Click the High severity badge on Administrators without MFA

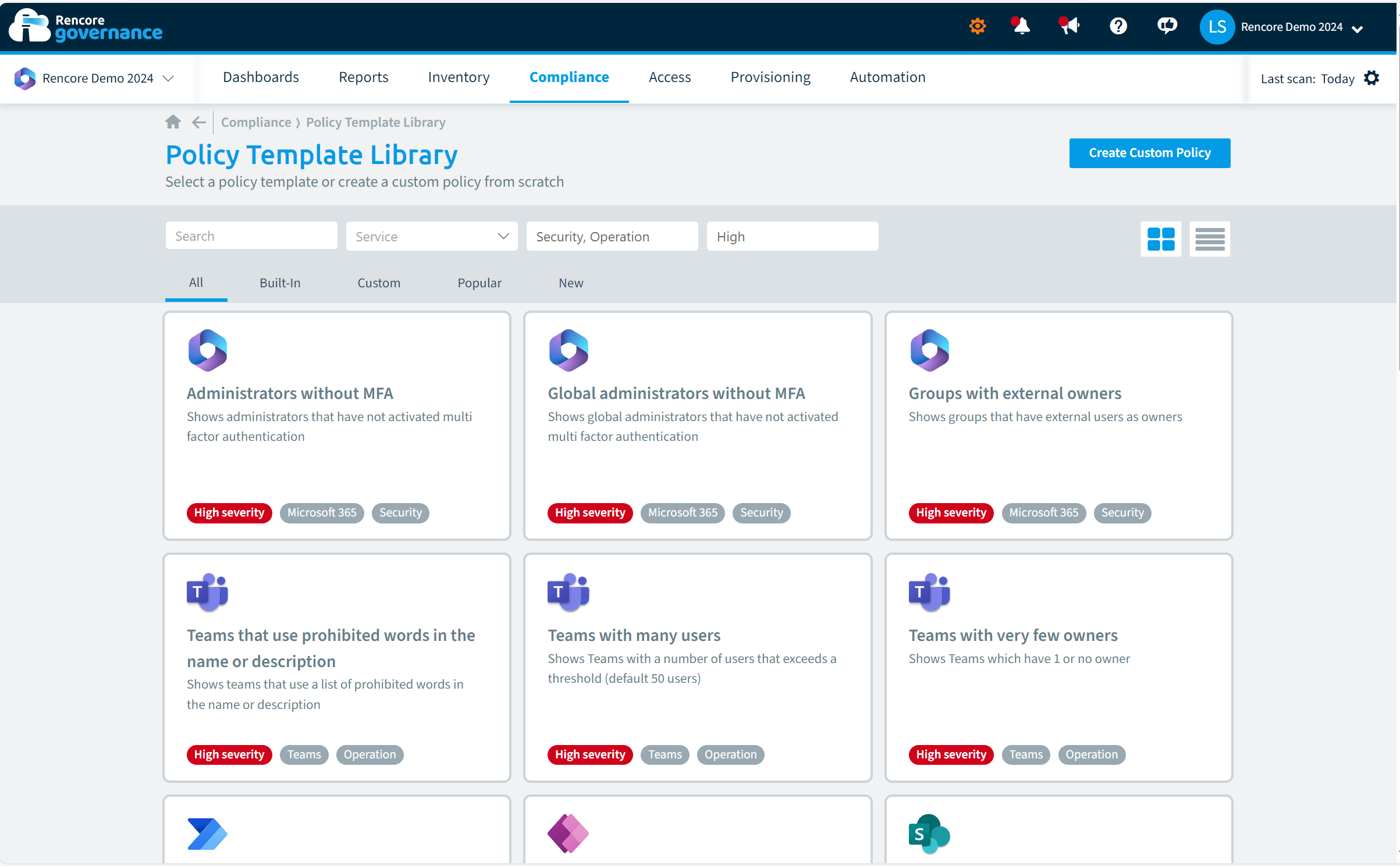click(229, 512)
